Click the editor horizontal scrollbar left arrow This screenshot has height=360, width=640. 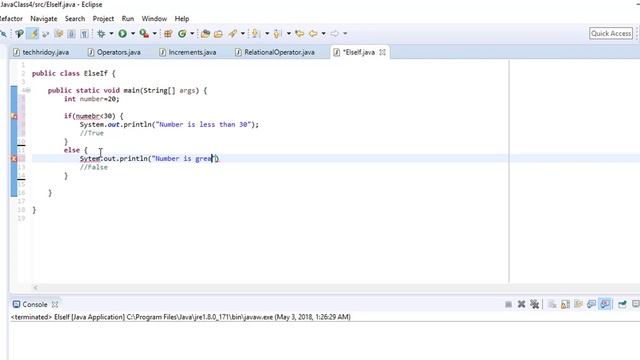(36, 288)
